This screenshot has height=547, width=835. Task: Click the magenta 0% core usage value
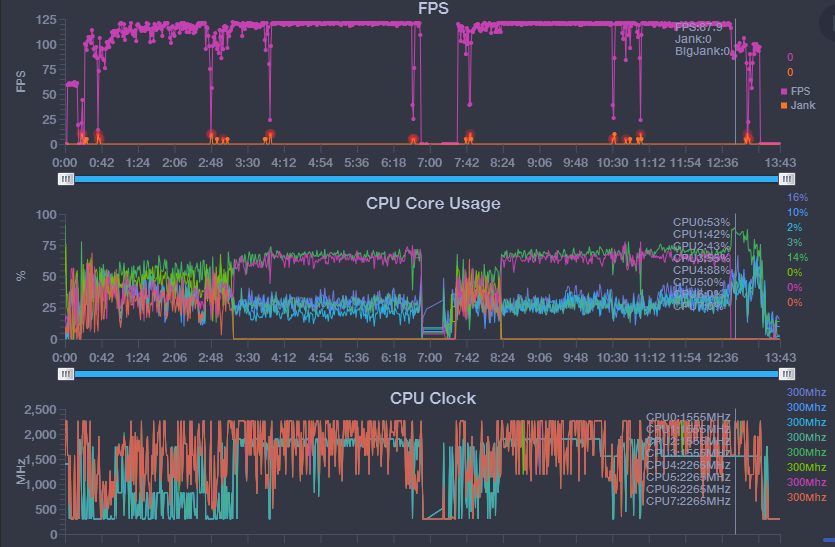tap(795, 287)
